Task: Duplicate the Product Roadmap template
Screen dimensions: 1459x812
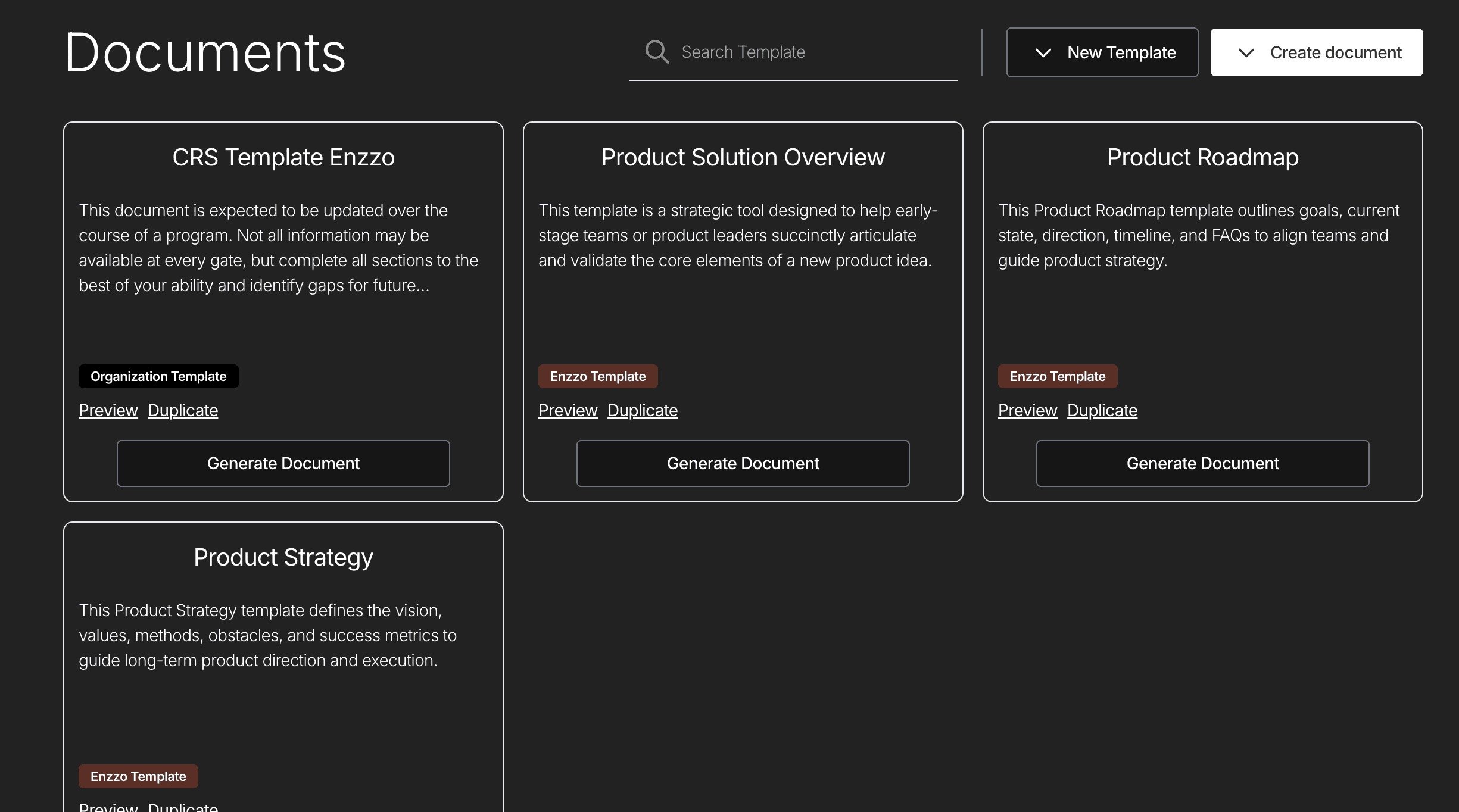Action: 1102,410
